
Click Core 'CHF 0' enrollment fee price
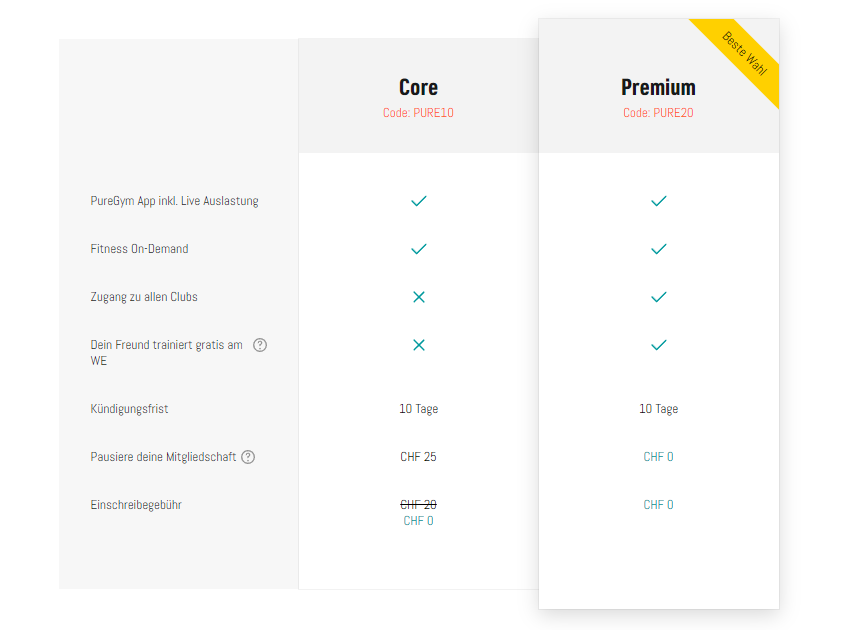pyautogui.click(x=418, y=521)
